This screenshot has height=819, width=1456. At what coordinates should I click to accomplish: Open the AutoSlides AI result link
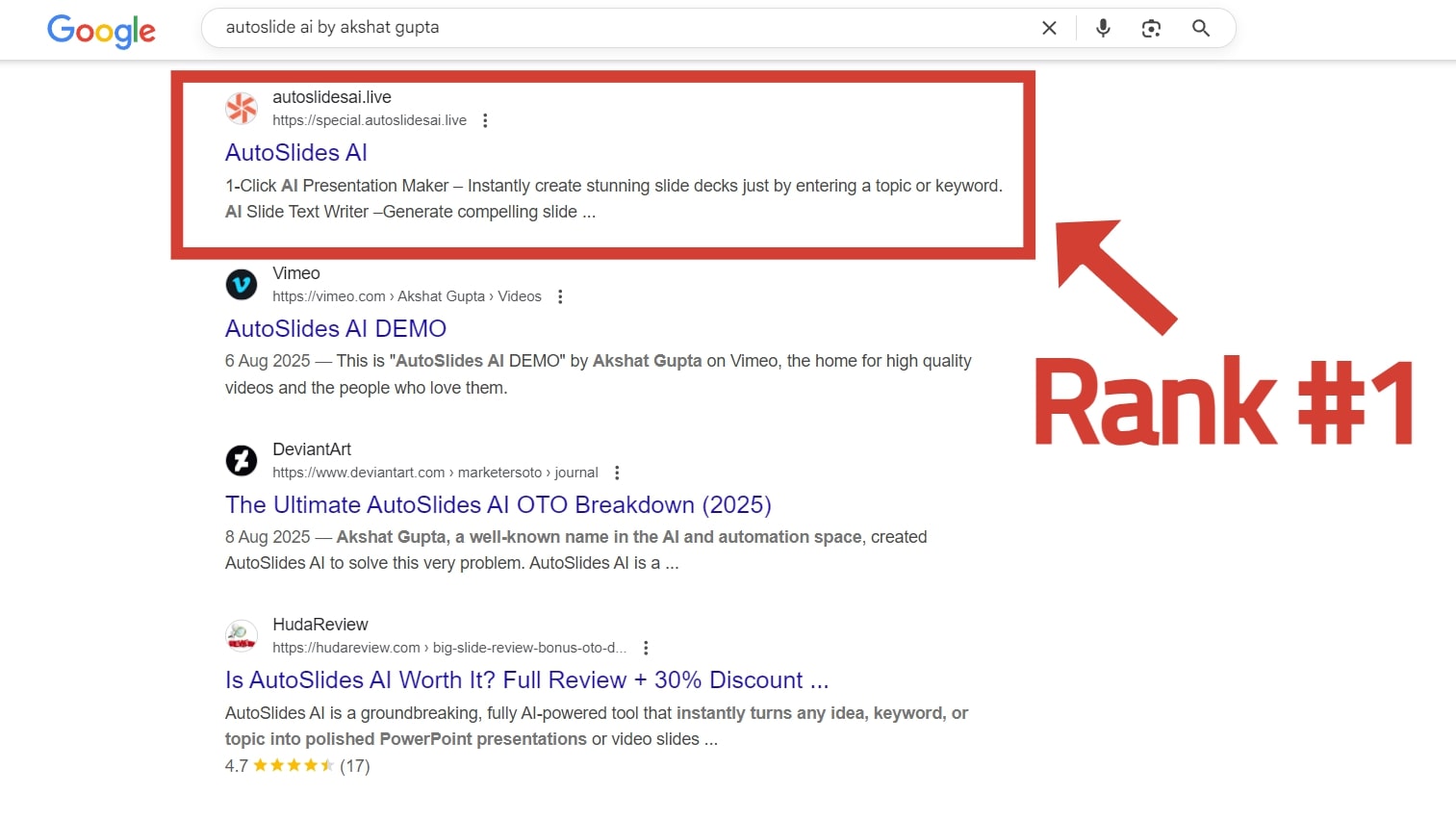[296, 153]
